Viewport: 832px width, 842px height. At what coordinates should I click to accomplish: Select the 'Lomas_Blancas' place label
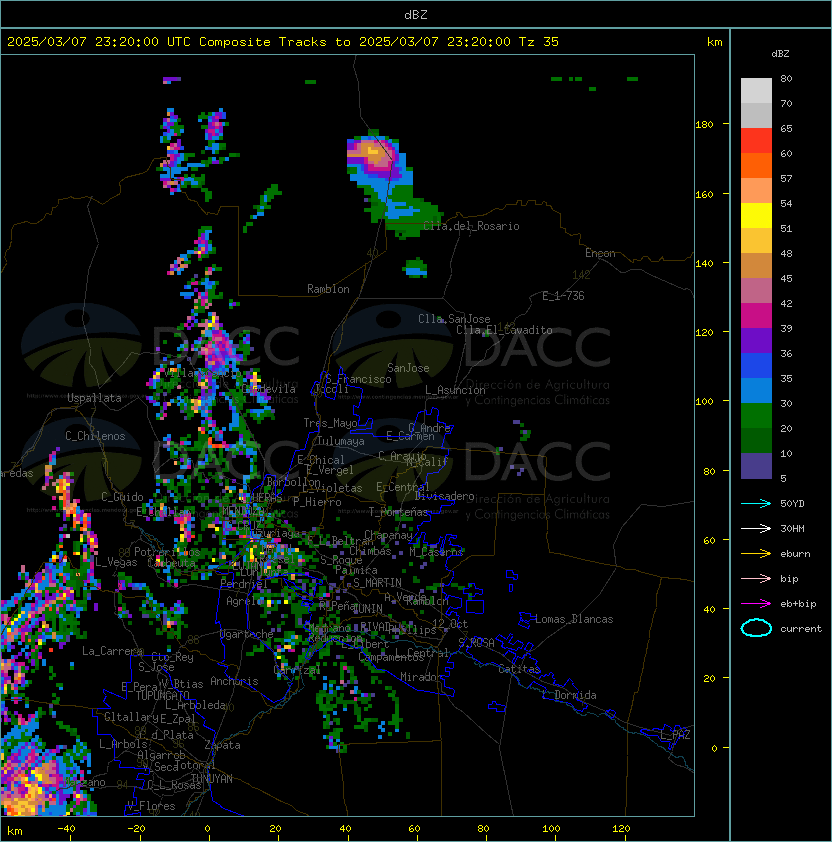574,619
